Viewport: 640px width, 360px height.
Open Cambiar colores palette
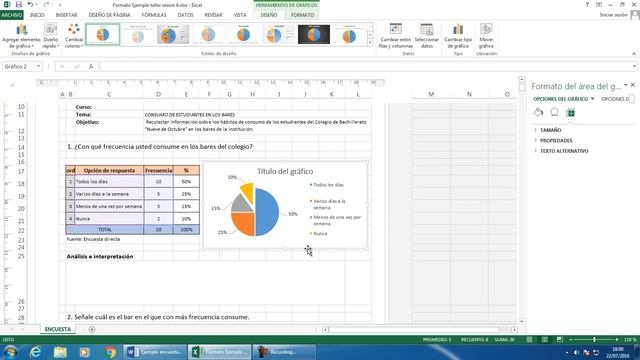point(74,36)
